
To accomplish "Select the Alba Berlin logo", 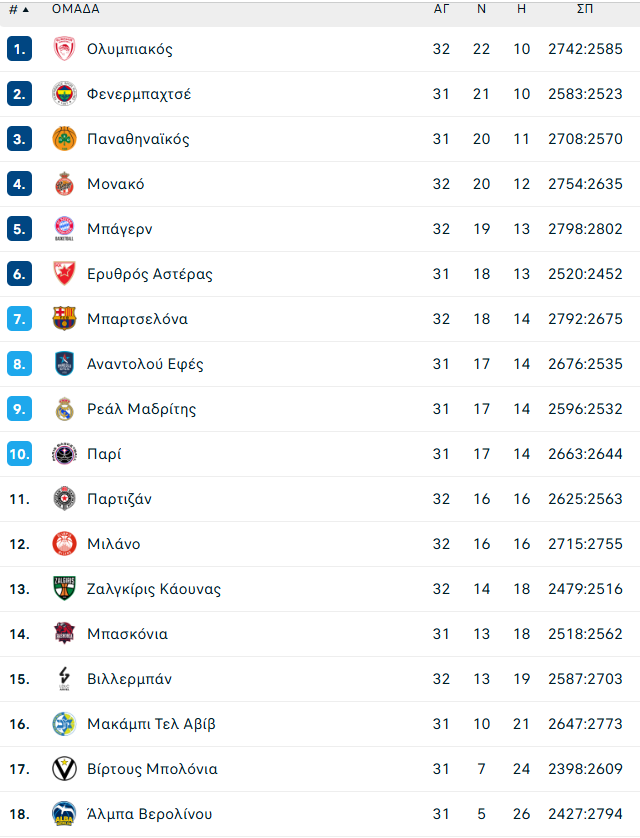I will pyautogui.click(x=64, y=813).
